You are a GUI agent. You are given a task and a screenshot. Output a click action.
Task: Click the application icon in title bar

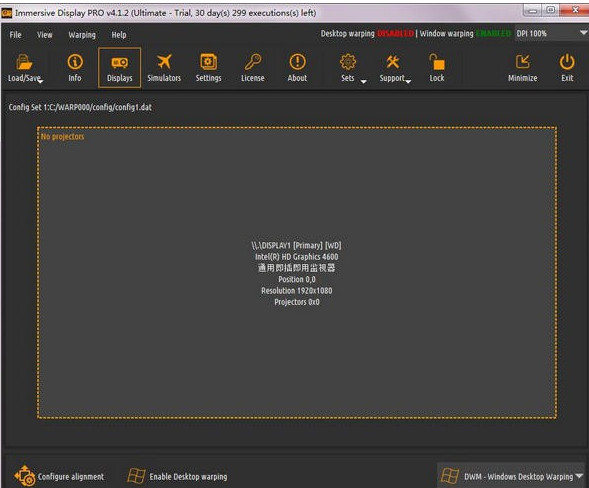tap(7, 13)
